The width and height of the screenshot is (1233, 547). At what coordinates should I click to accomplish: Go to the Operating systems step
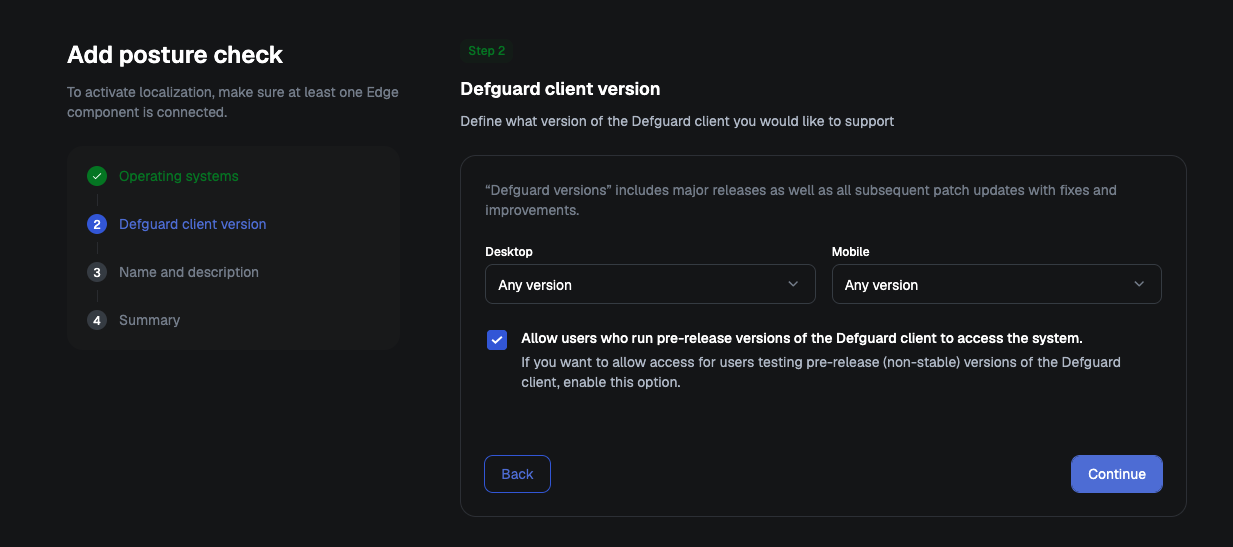point(178,176)
